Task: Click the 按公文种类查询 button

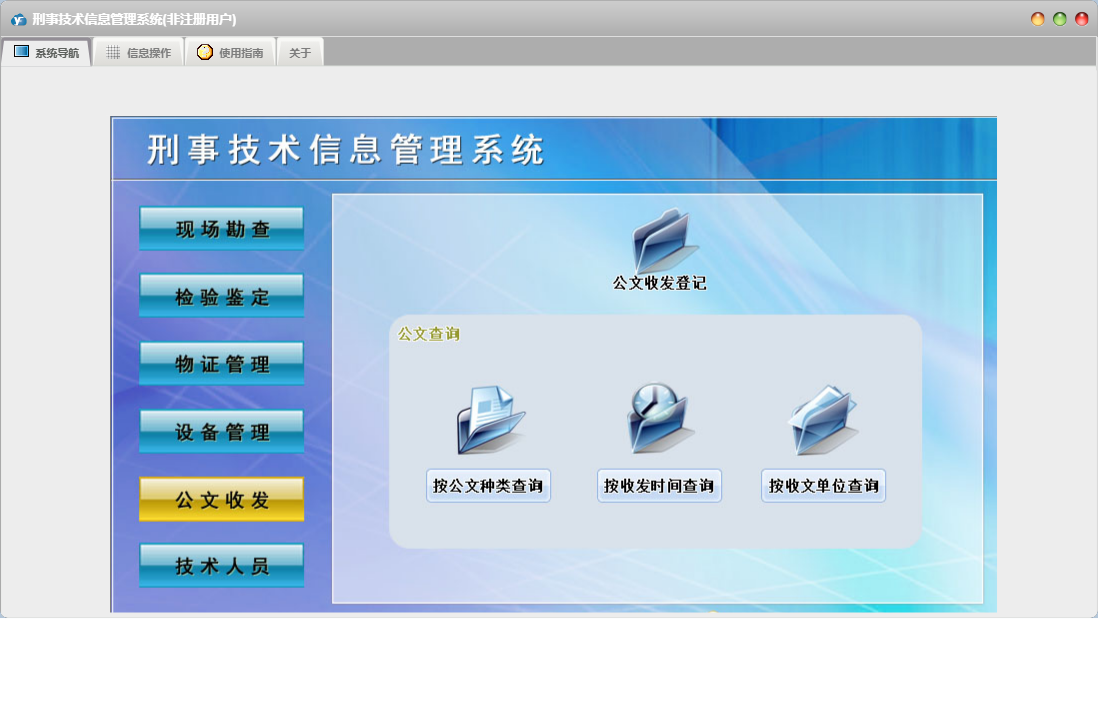Action: coord(488,486)
